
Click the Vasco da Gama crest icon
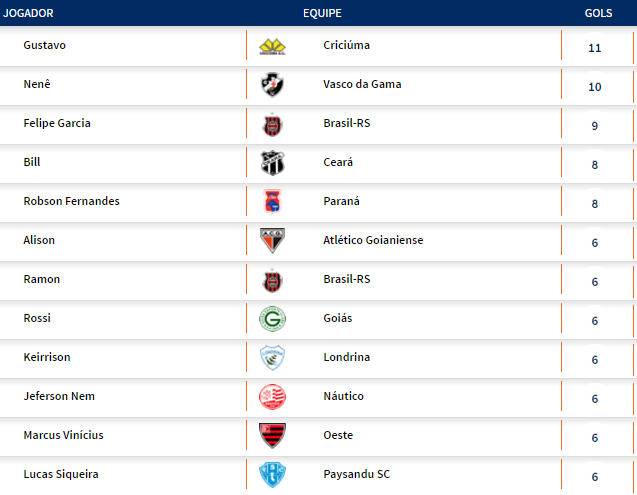coord(272,85)
